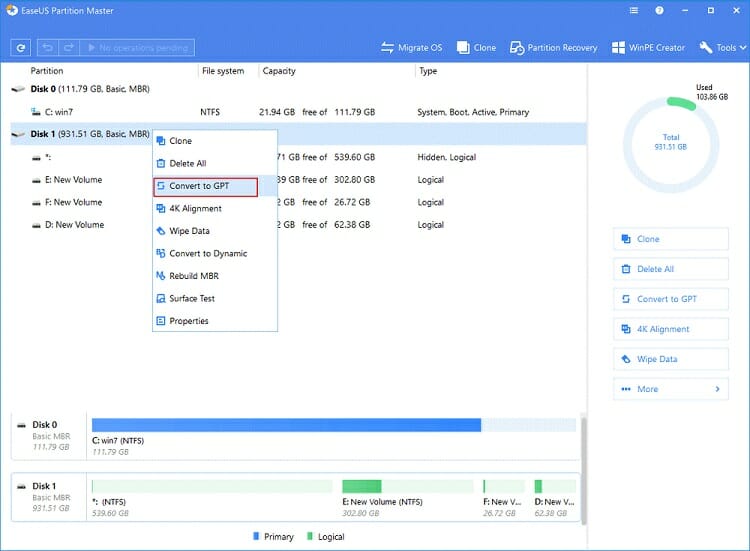
Task: Open the WinPE Creator tool
Action: 651,47
